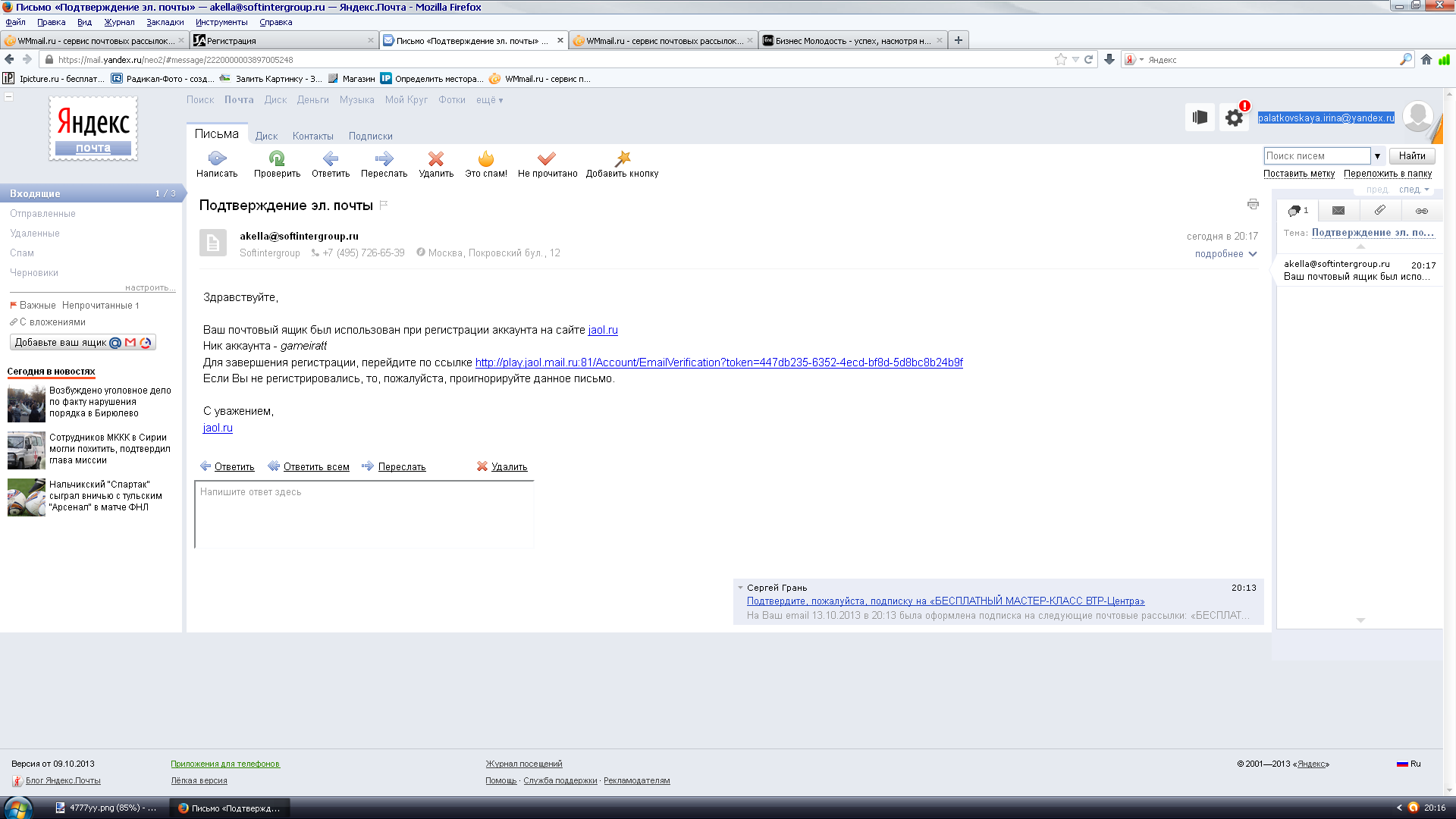Click Поставить метку link

(x=1298, y=174)
